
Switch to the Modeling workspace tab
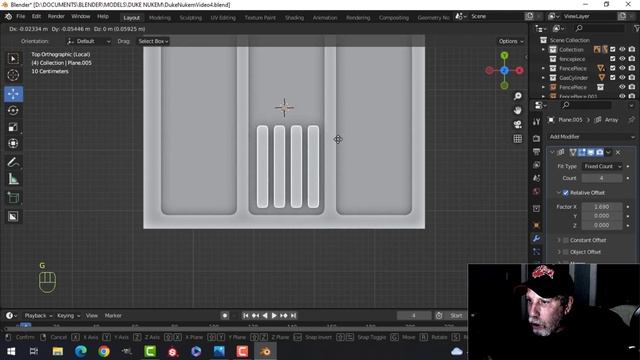point(160,18)
